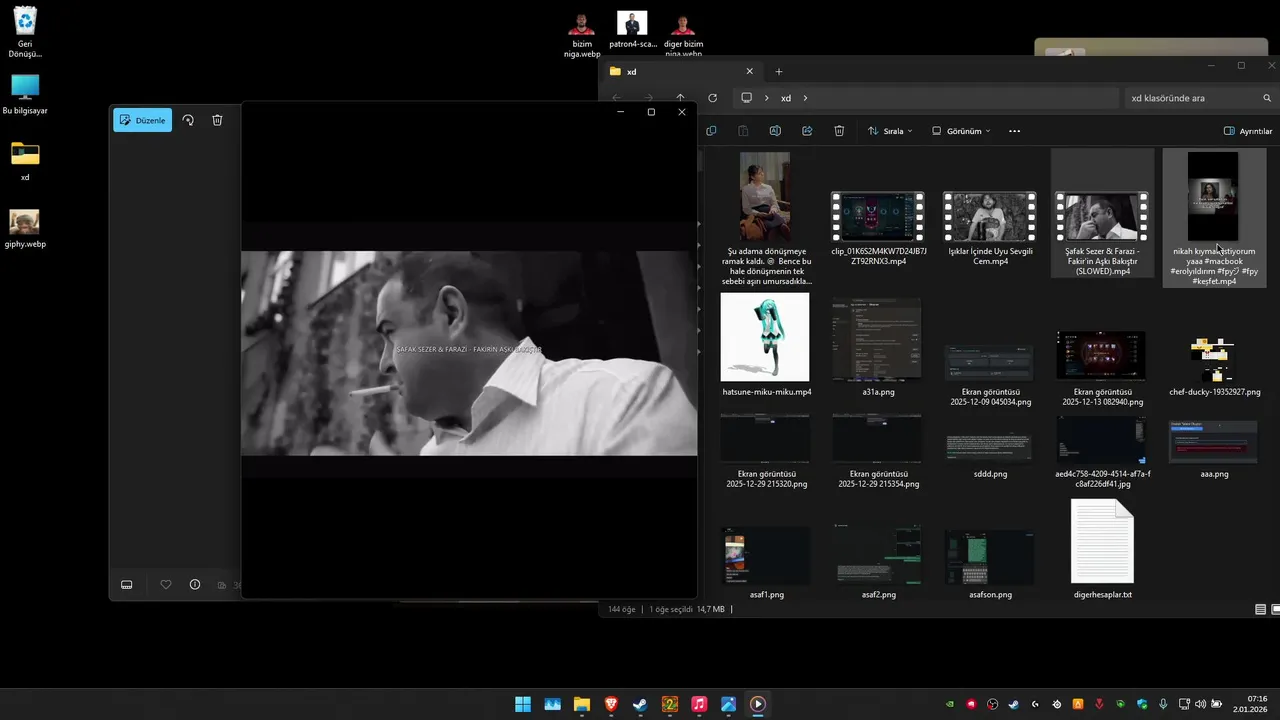Screen dimensions: 1280x720
Task: Rename the selected file via toolbar icon
Action: pyautogui.click(x=775, y=131)
